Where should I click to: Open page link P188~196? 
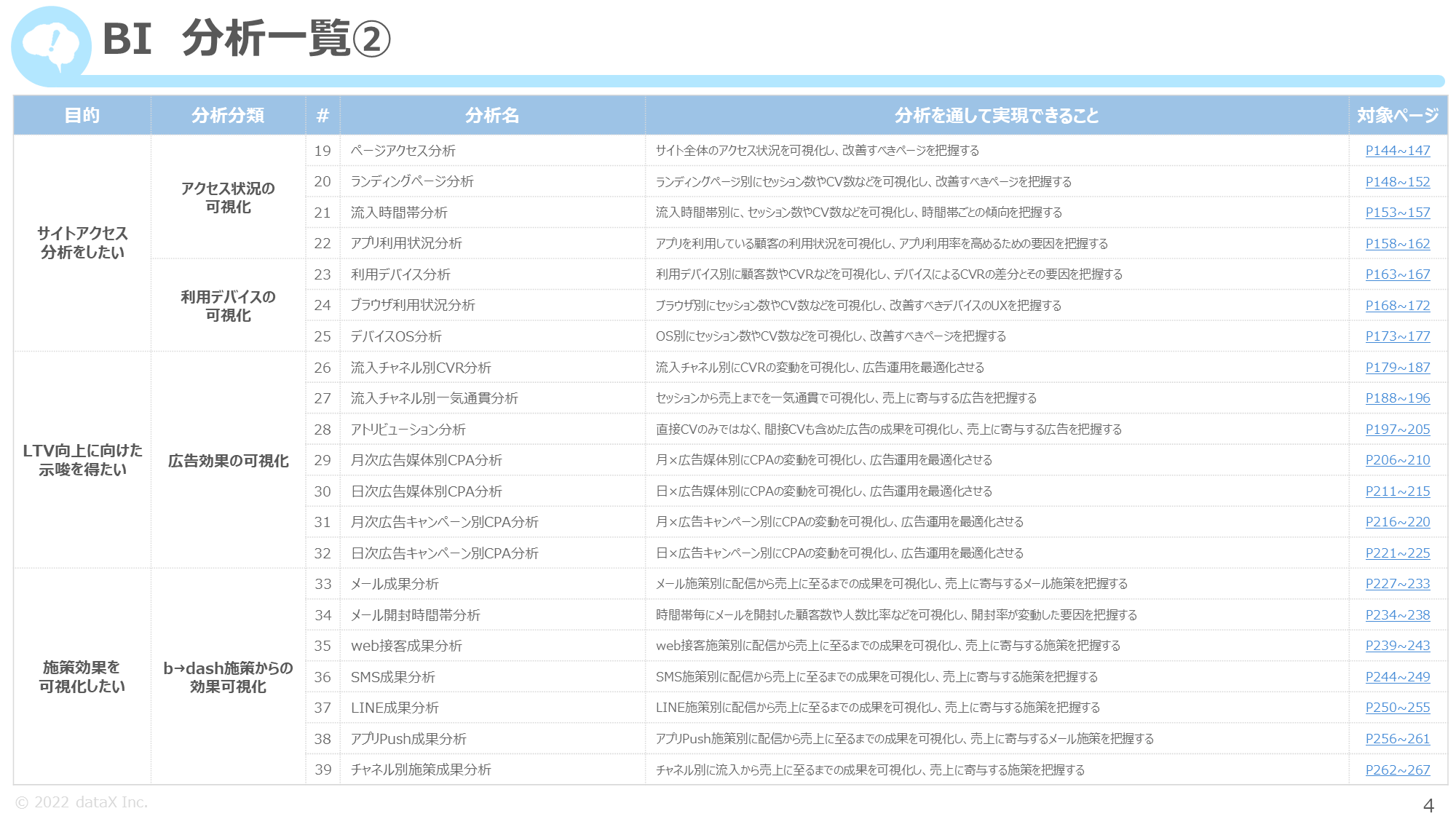point(1398,398)
